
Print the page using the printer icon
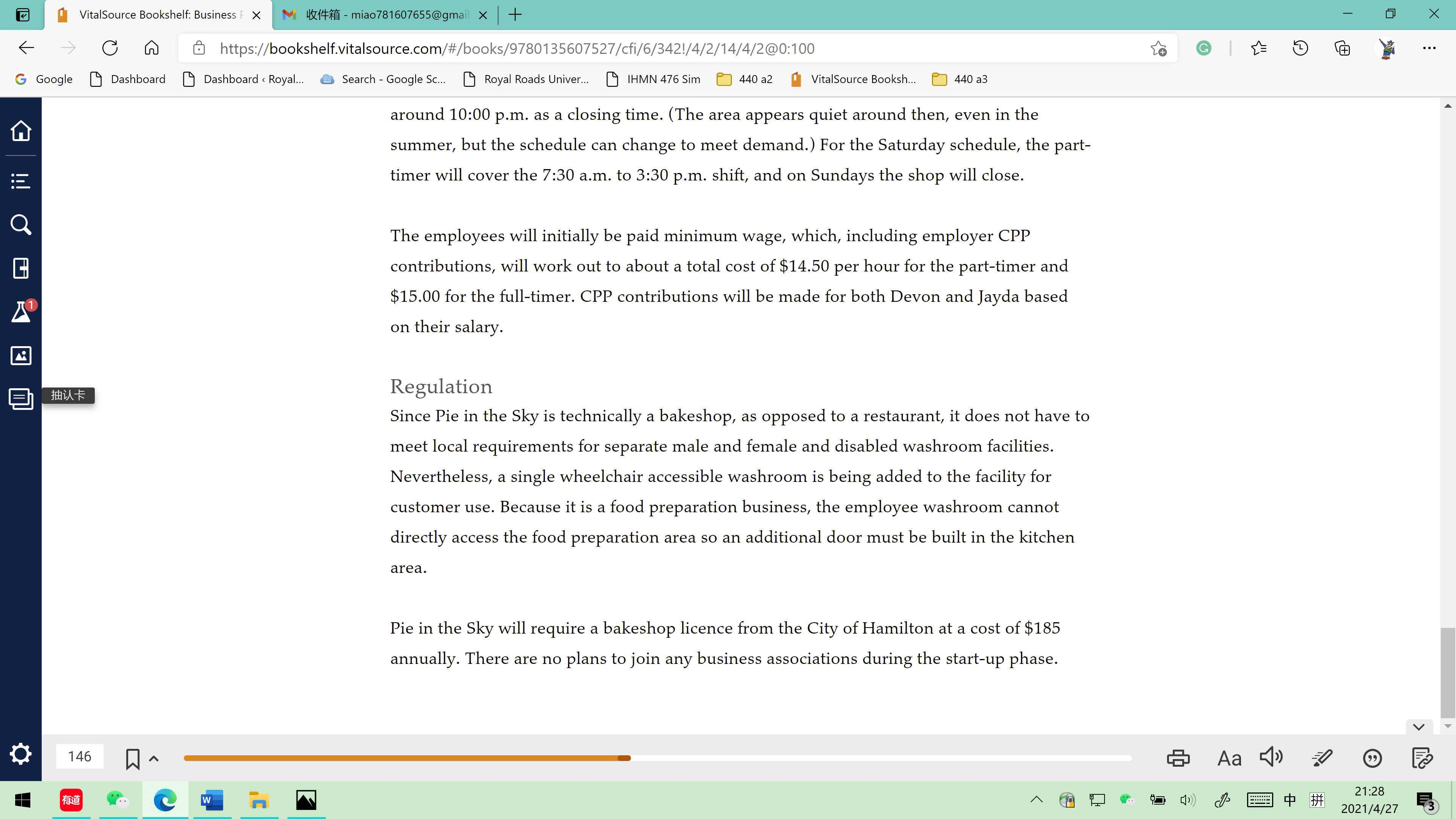click(x=1178, y=758)
